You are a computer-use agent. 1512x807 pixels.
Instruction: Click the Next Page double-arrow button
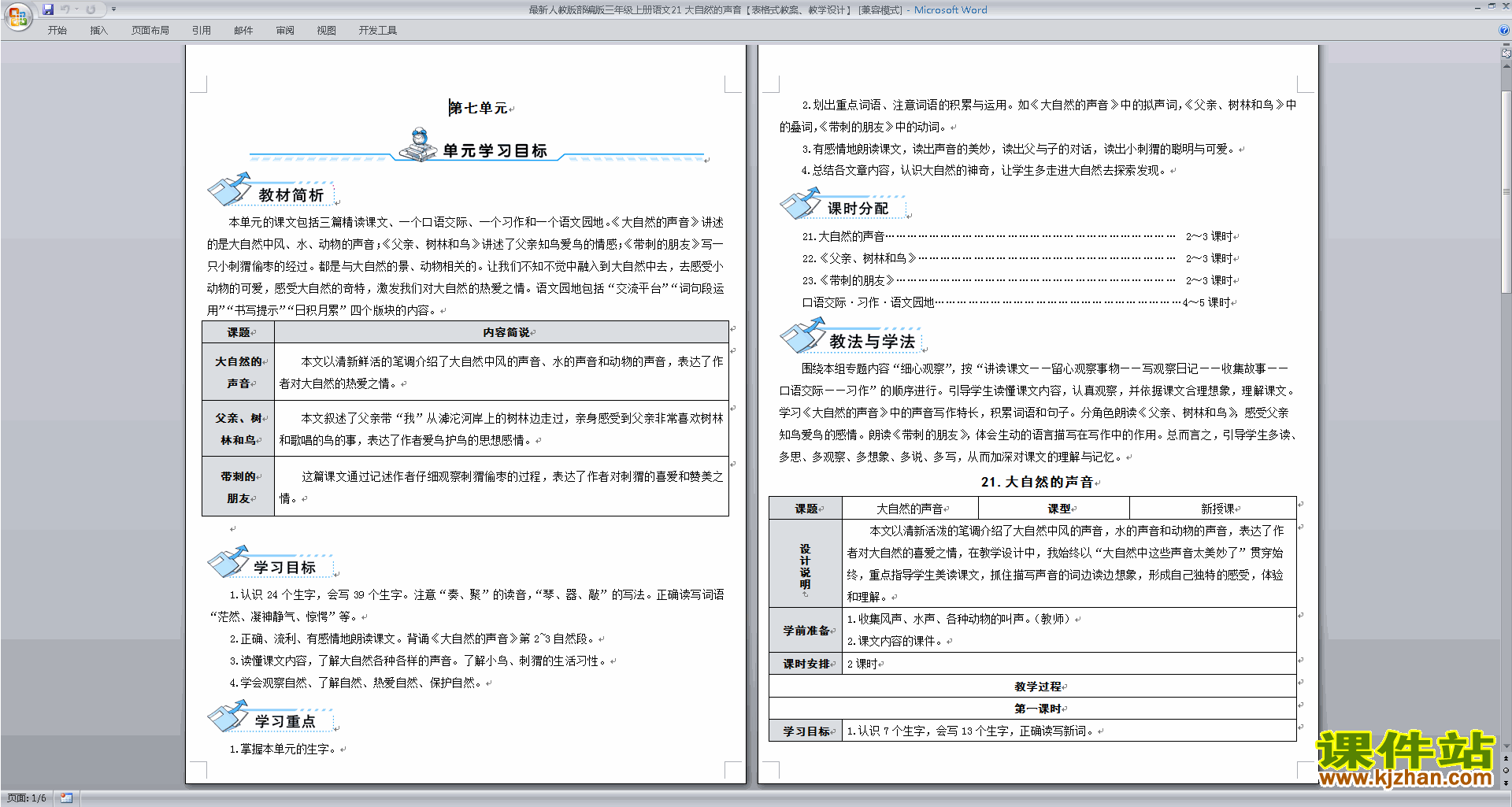pyautogui.click(x=1506, y=783)
